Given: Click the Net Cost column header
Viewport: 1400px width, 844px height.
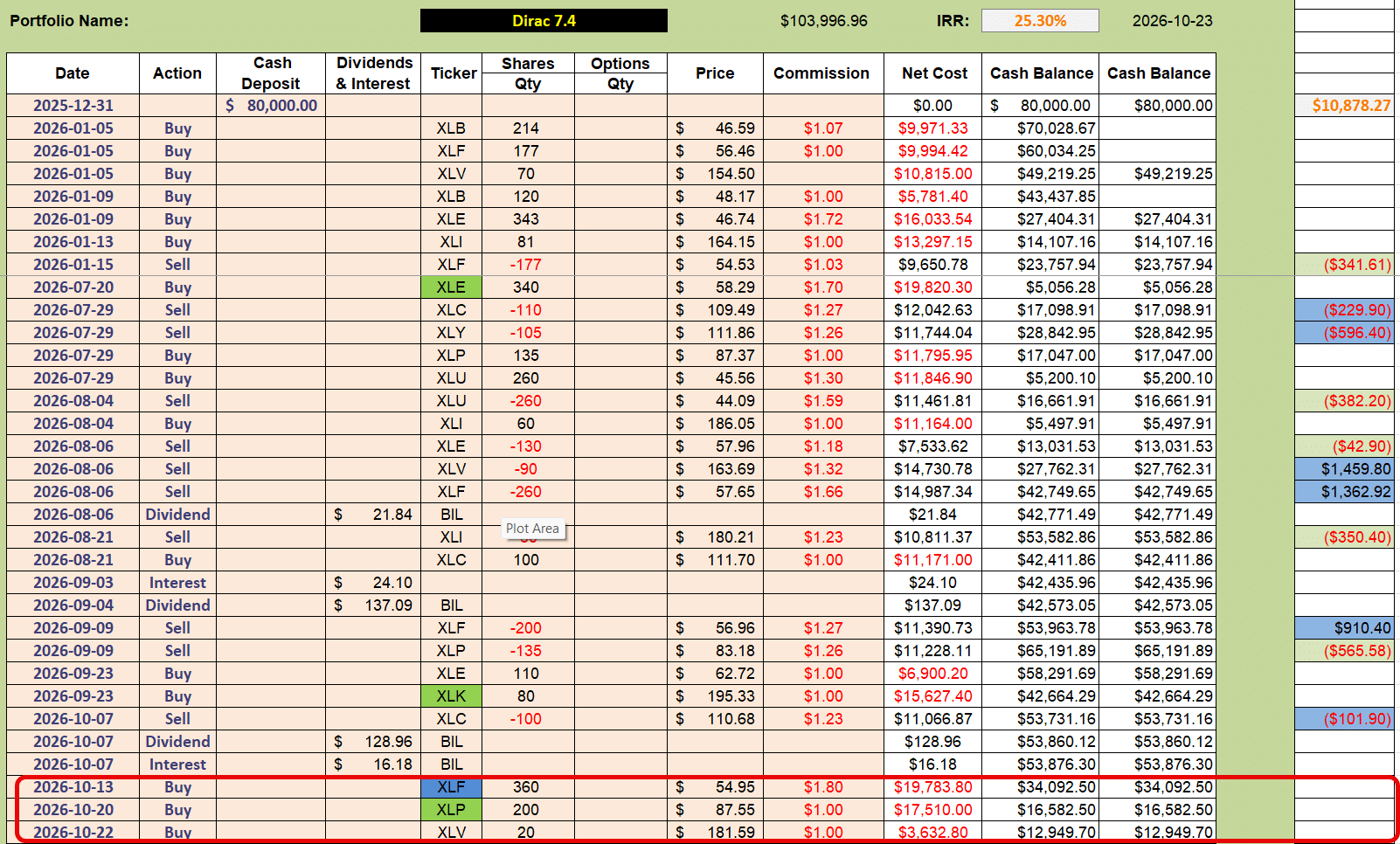Looking at the screenshot, I should coord(934,73).
